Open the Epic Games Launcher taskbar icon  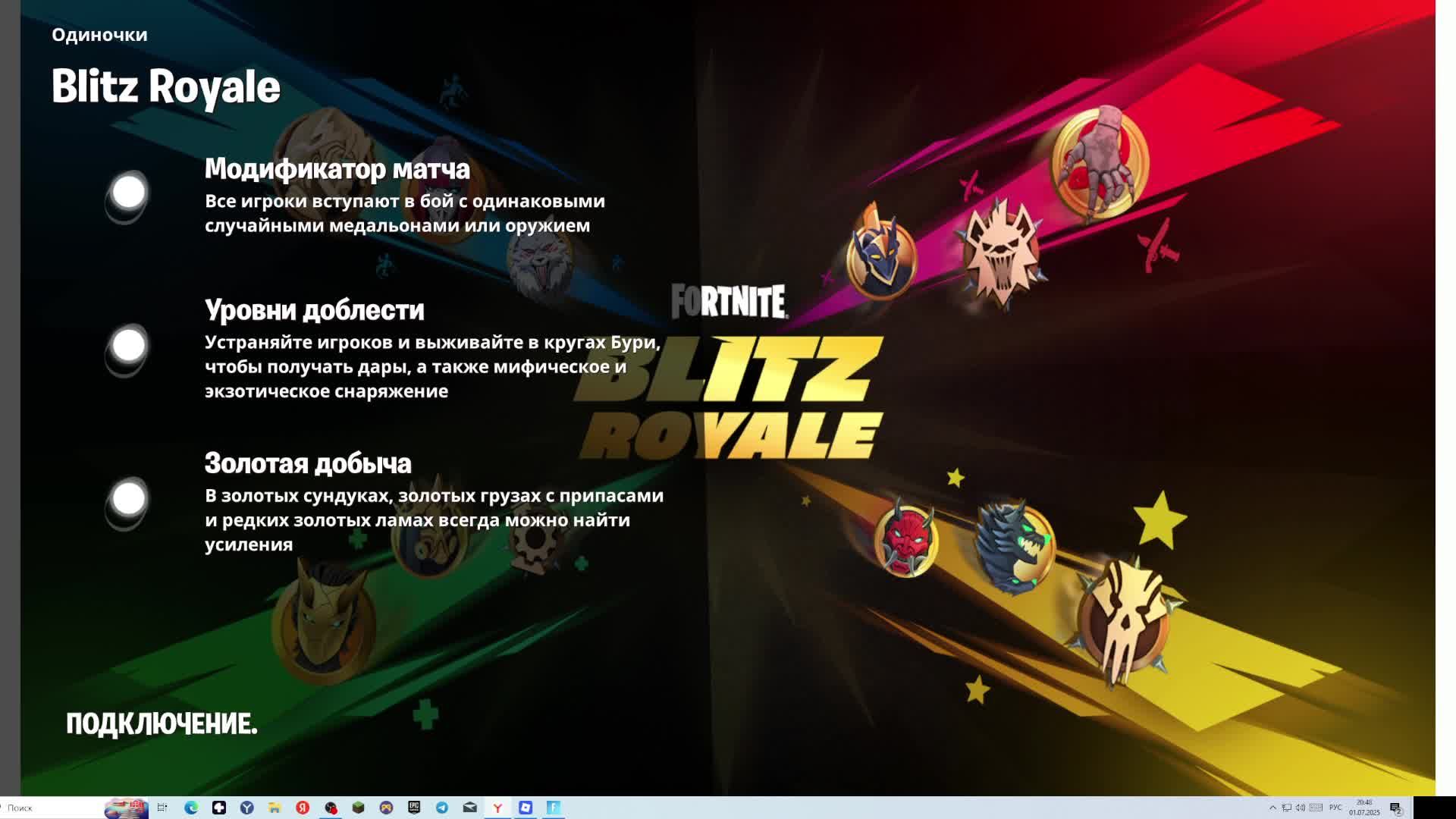414,808
